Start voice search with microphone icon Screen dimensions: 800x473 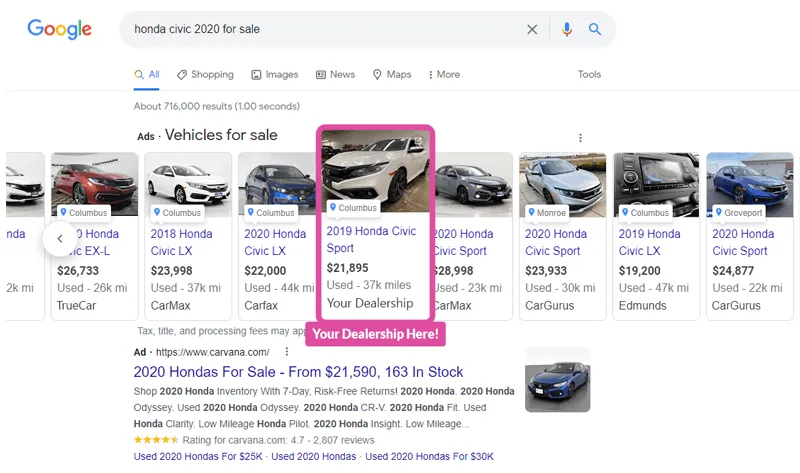(566, 30)
